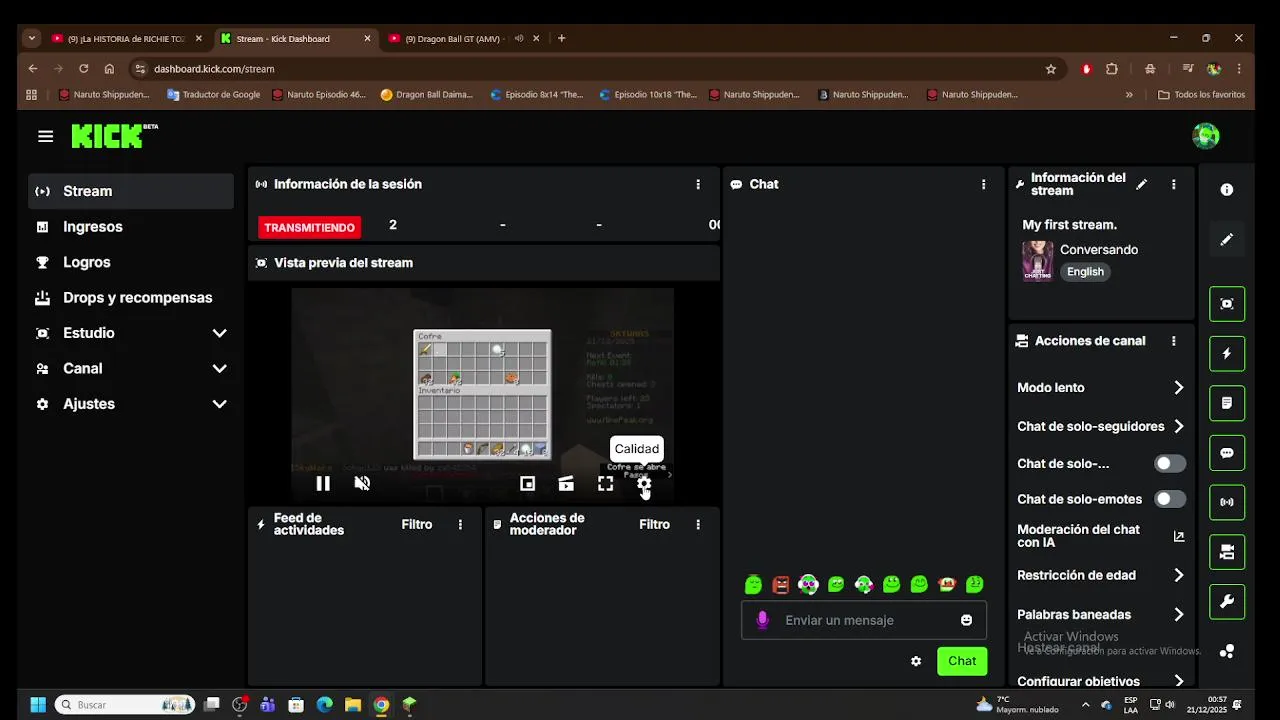Select Stream in the left navigation
Viewport: 1280px width, 720px height.
pyautogui.click(x=131, y=191)
